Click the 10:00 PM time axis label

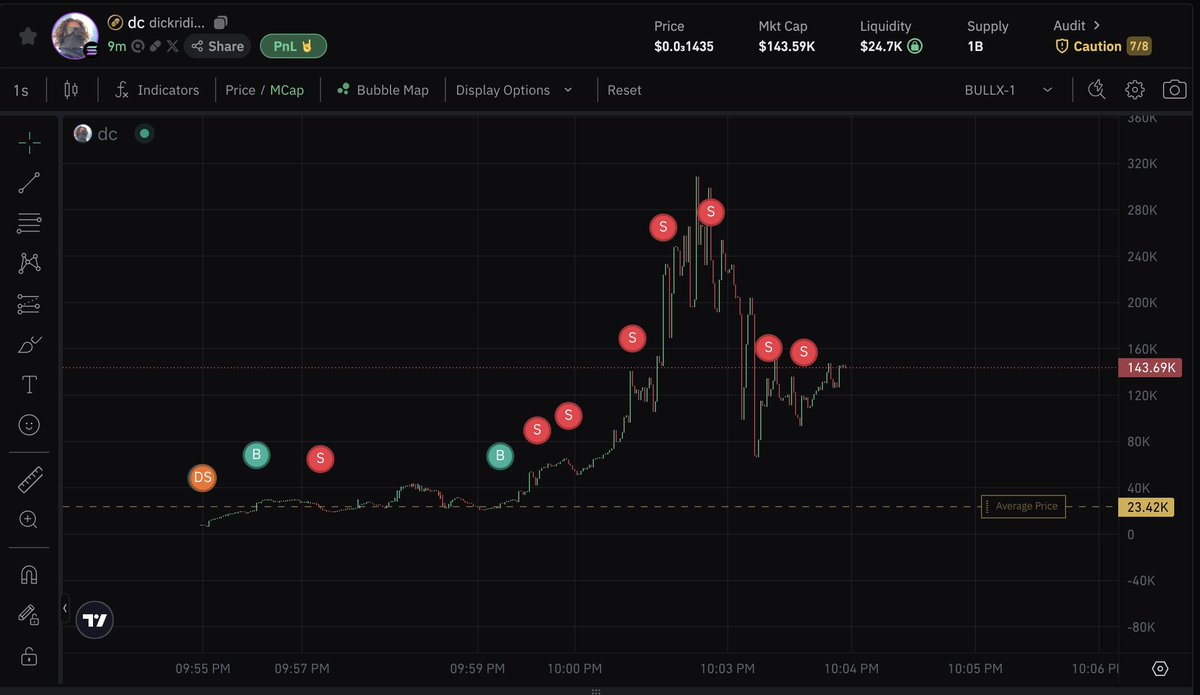(x=574, y=668)
